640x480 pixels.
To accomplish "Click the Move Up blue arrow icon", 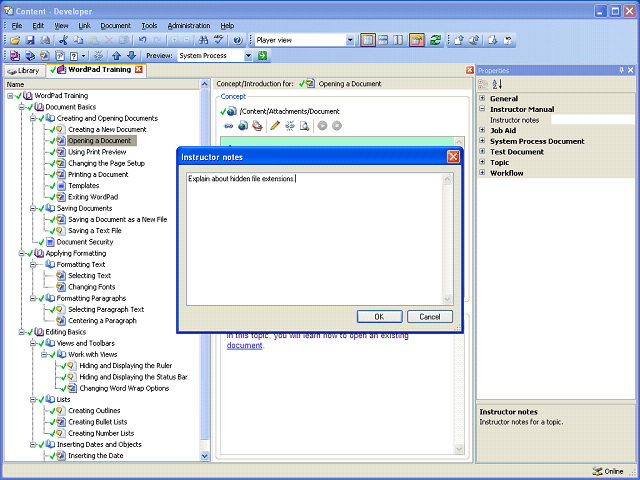I will pyautogui.click(x=117, y=56).
